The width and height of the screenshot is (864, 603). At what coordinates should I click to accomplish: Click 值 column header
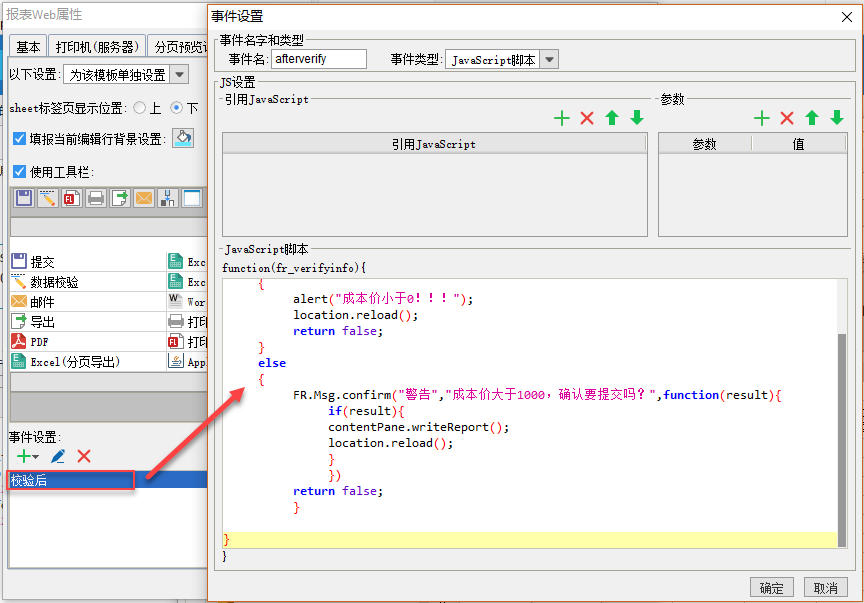[799, 144]
